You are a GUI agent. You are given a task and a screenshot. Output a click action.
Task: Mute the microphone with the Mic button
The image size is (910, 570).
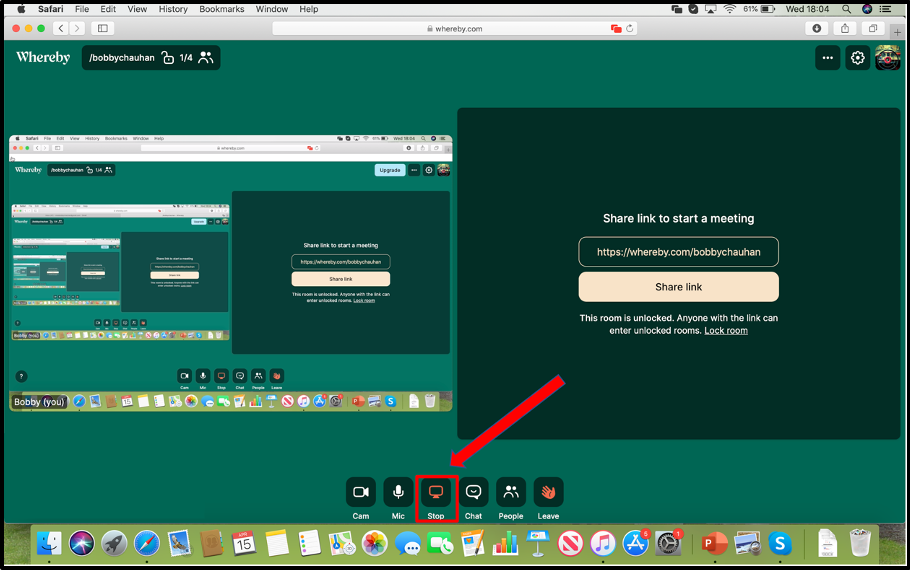398,492
